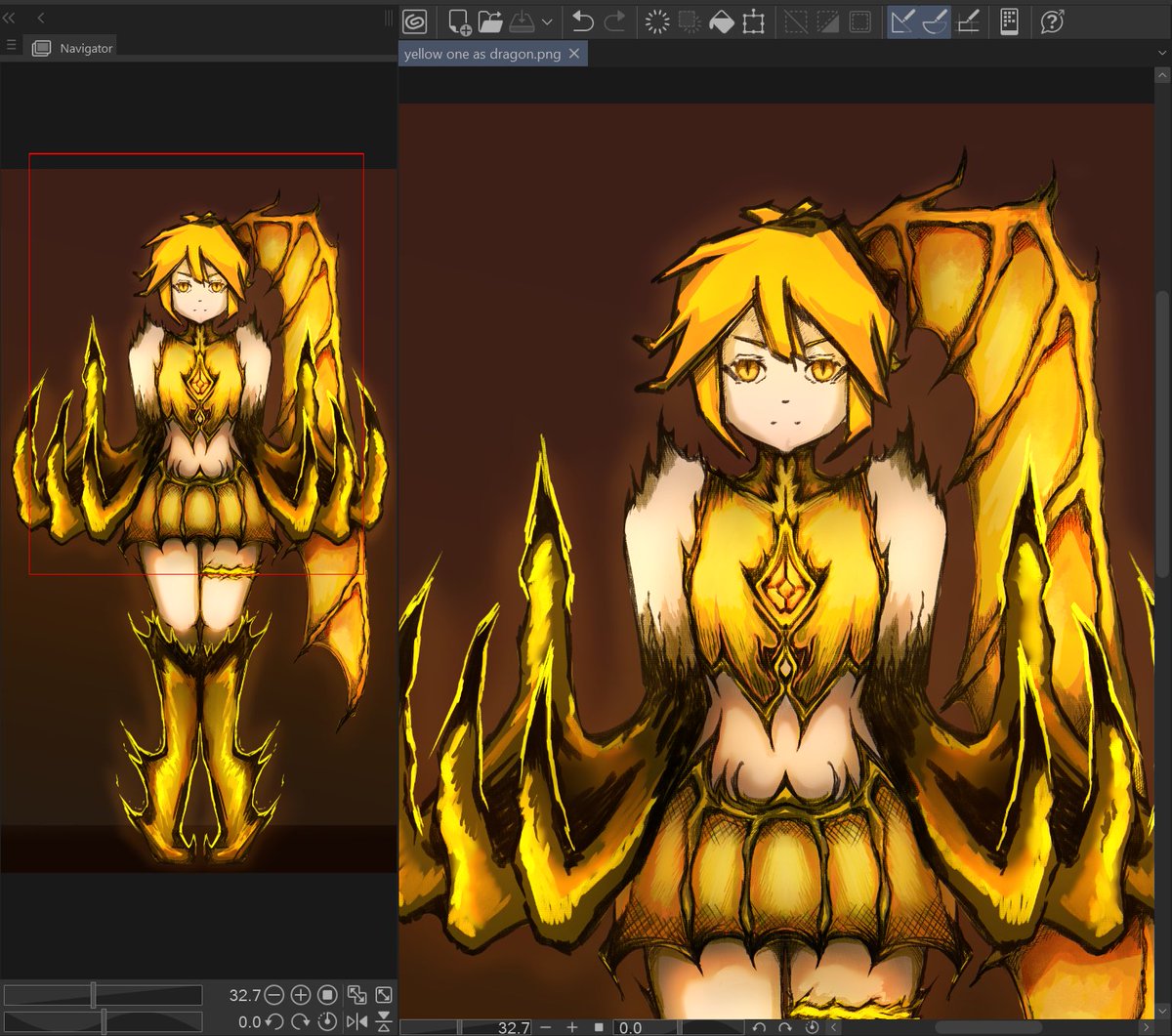Reset rotation from the canvas bottom bar

click(x=812, y=1027)
